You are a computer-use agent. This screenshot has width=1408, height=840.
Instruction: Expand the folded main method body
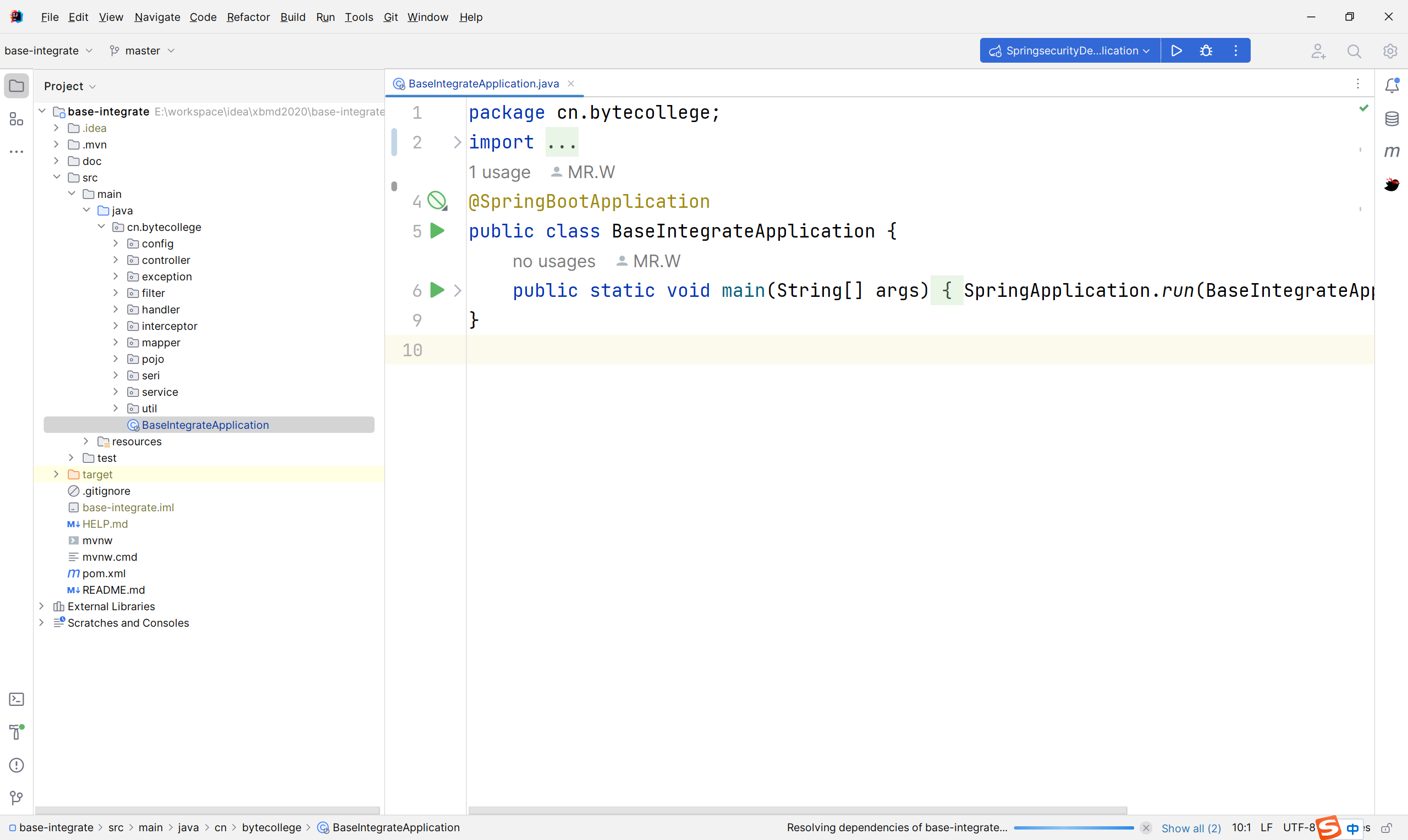(x=458, y=290)
